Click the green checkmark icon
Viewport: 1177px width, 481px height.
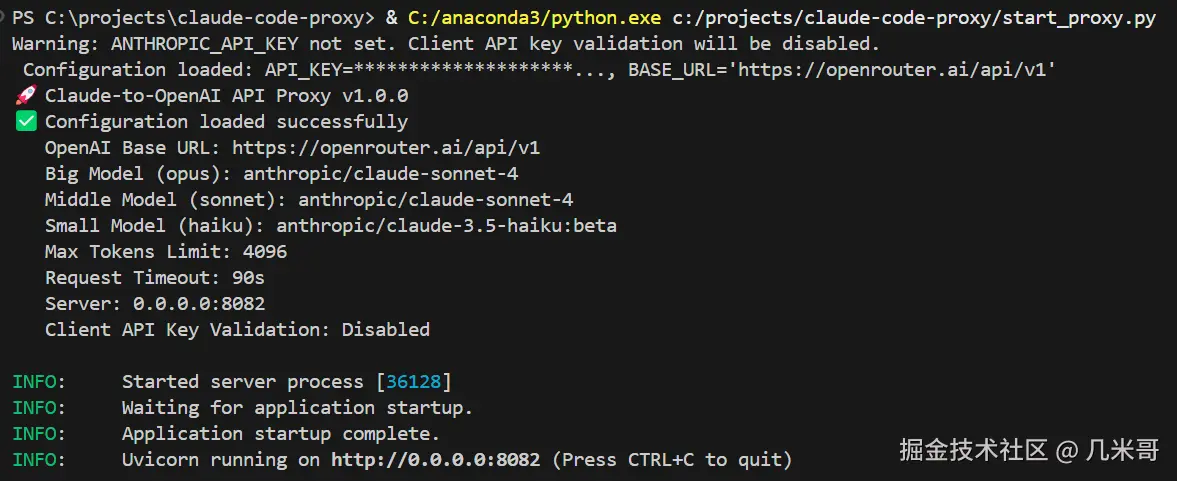coord(26,122)
